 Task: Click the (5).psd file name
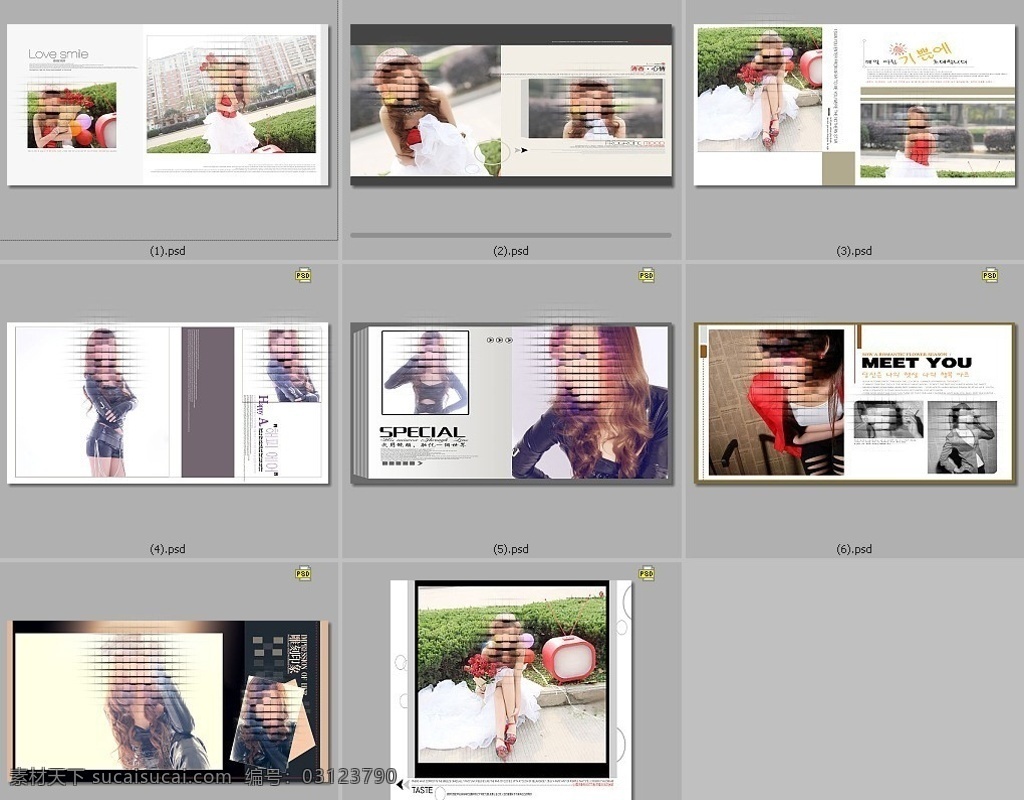(511, 549)
